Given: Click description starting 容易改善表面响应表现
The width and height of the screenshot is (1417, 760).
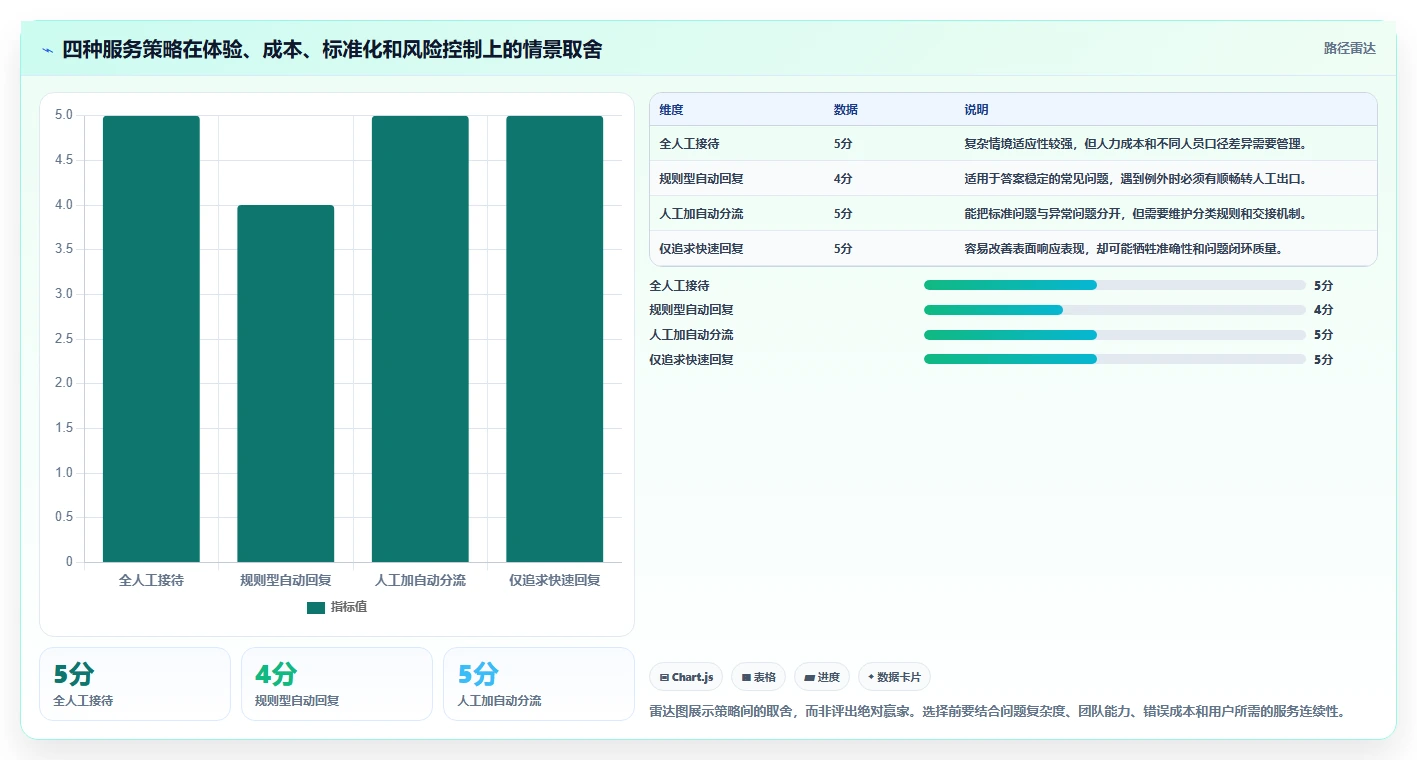Looking at the screenshot, I should point(1123,249).
